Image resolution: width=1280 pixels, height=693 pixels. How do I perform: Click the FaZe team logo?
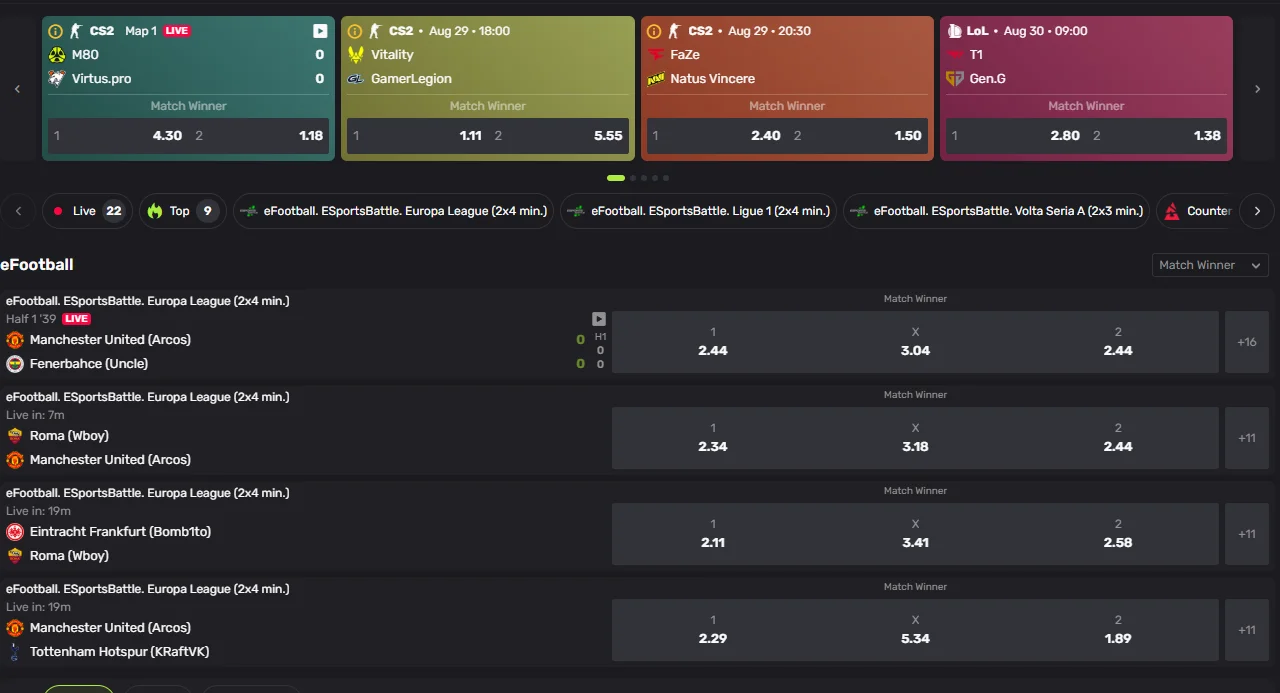tap(656, 55)
